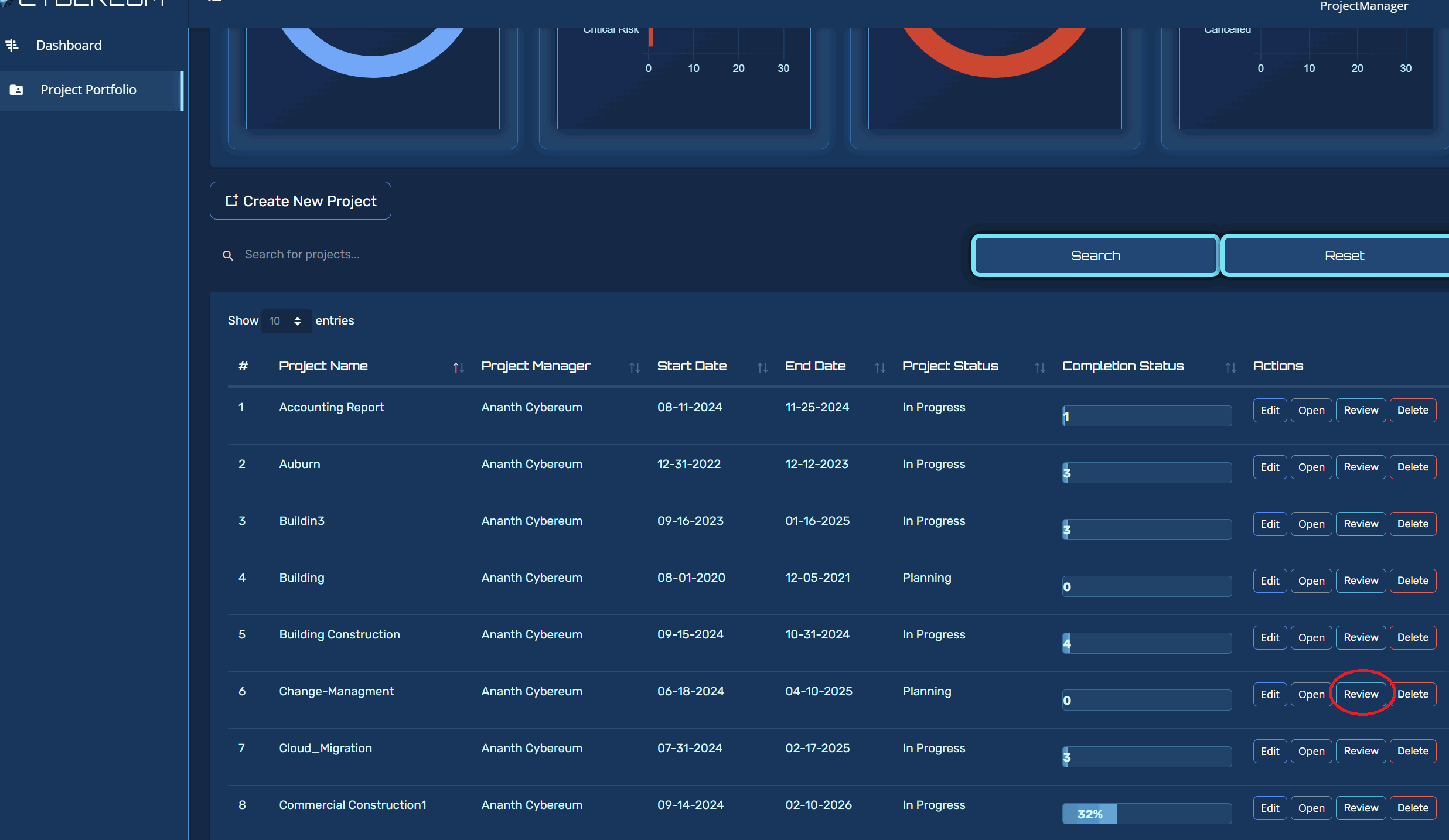Screen dimensions: 1449x840
Task: Open the Cloud_Migration project
Action: (1311, 751)
